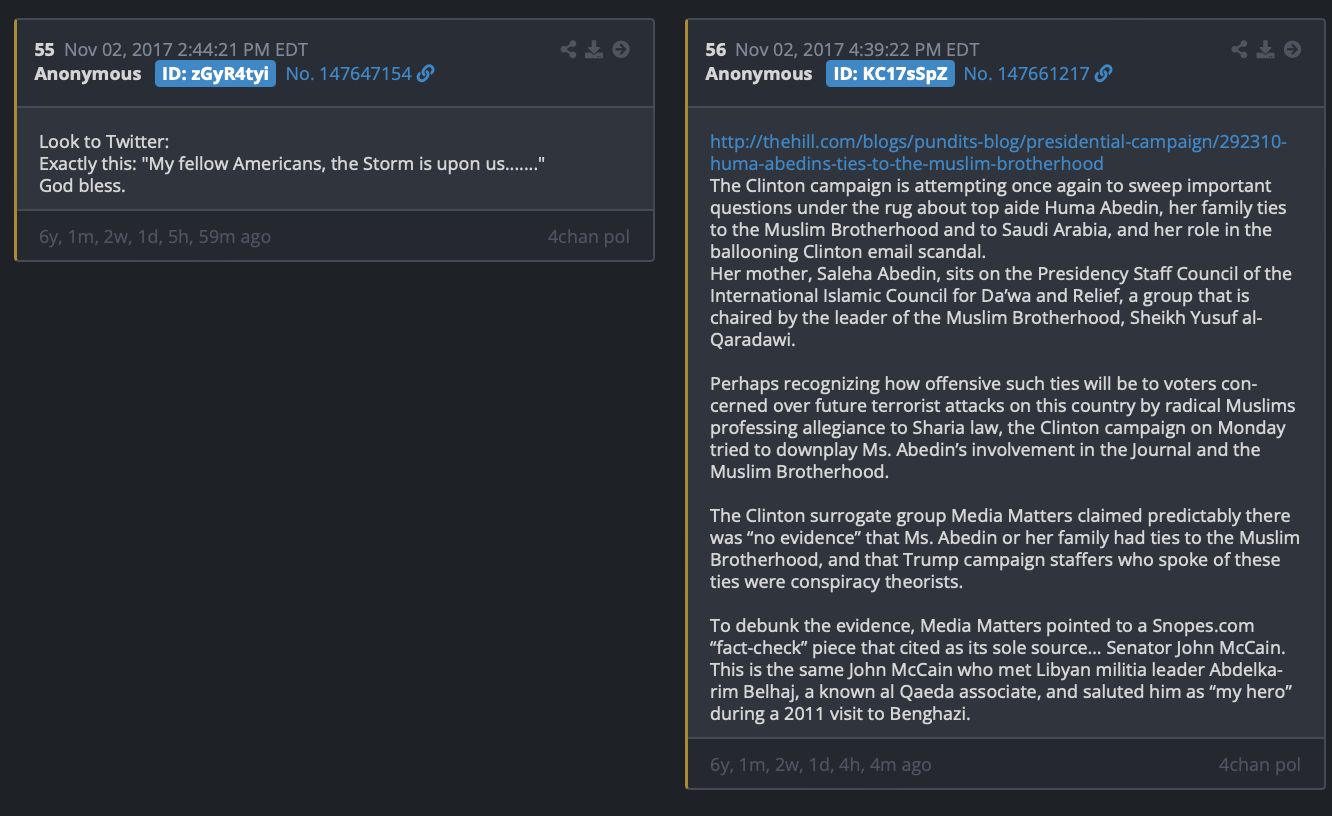This screenshot has width=1332, height=816.
Task: Click the share icon on post 55
Action: (x=568, y=49)
